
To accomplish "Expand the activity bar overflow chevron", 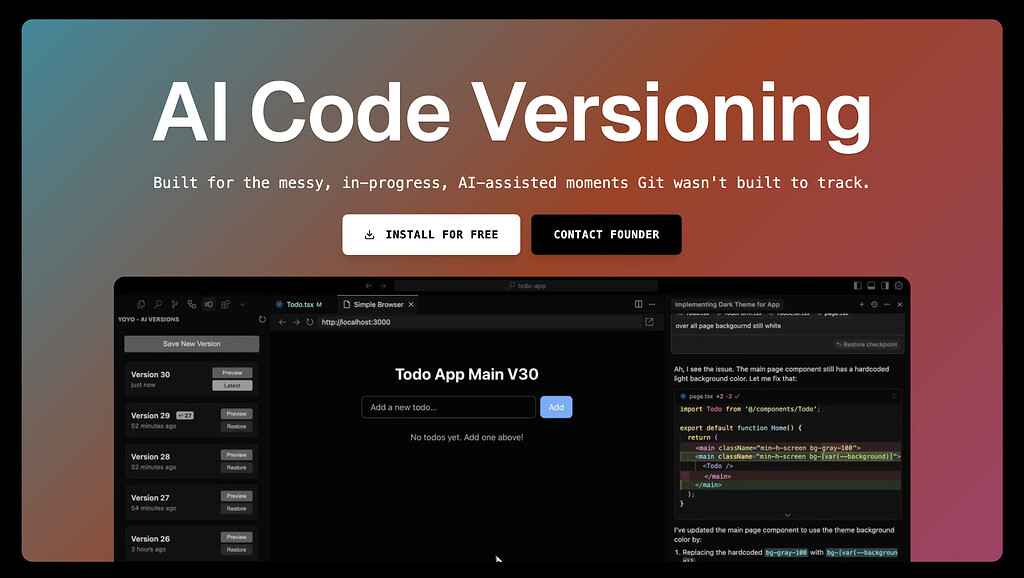I will 242,304.
